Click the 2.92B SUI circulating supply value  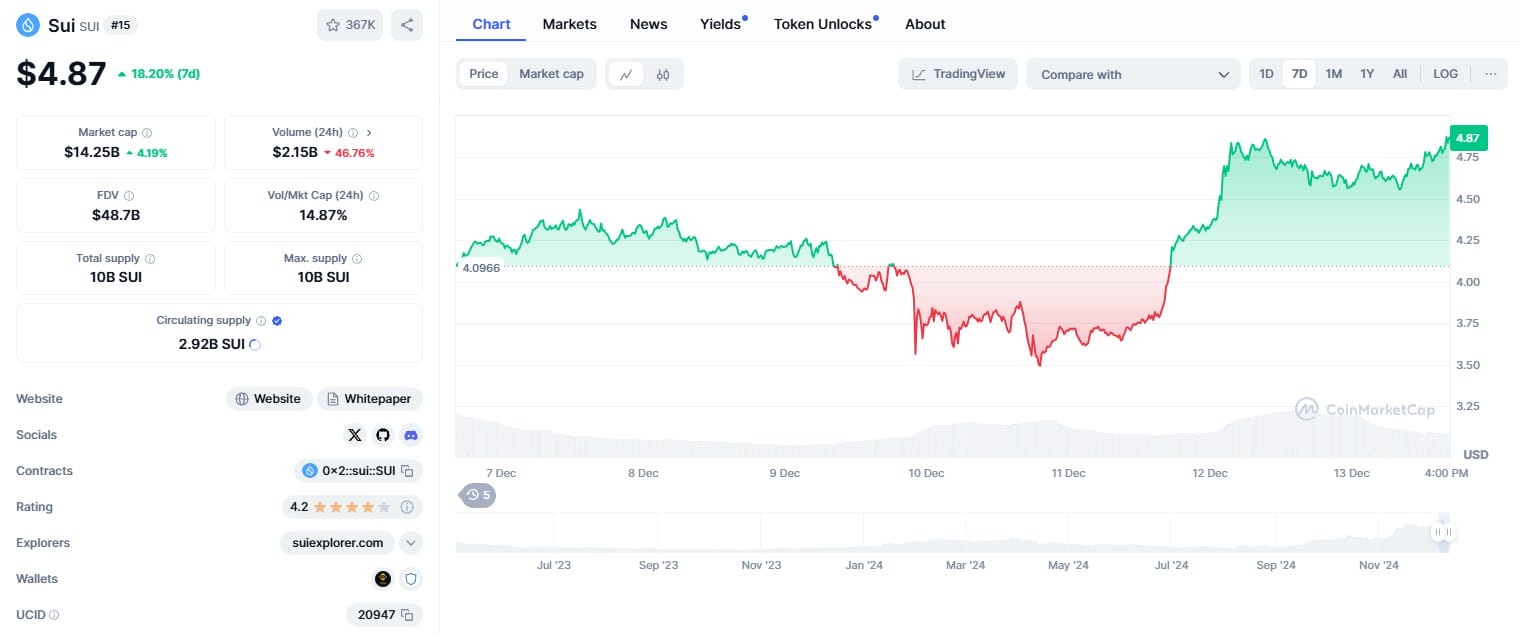point(211,344)
